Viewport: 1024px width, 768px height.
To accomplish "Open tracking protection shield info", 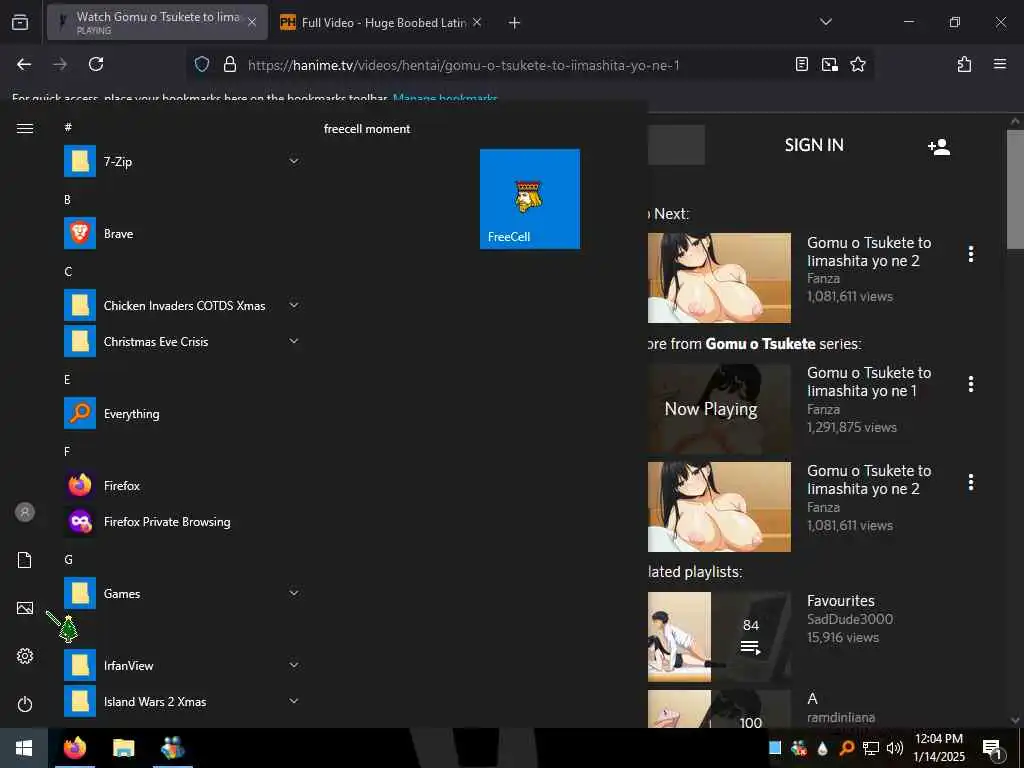I will [202, 64].
